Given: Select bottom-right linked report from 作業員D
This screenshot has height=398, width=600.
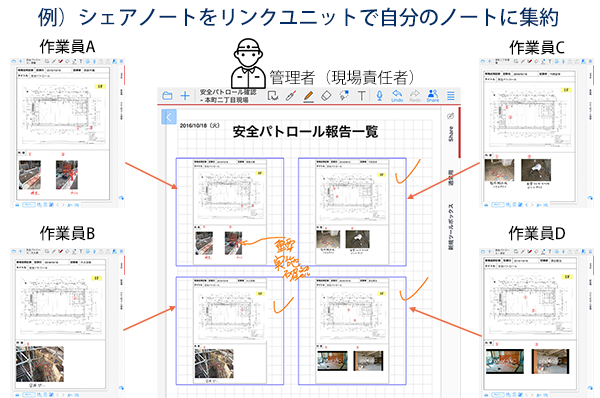Looking at the screenshot, I should [352, 331].
